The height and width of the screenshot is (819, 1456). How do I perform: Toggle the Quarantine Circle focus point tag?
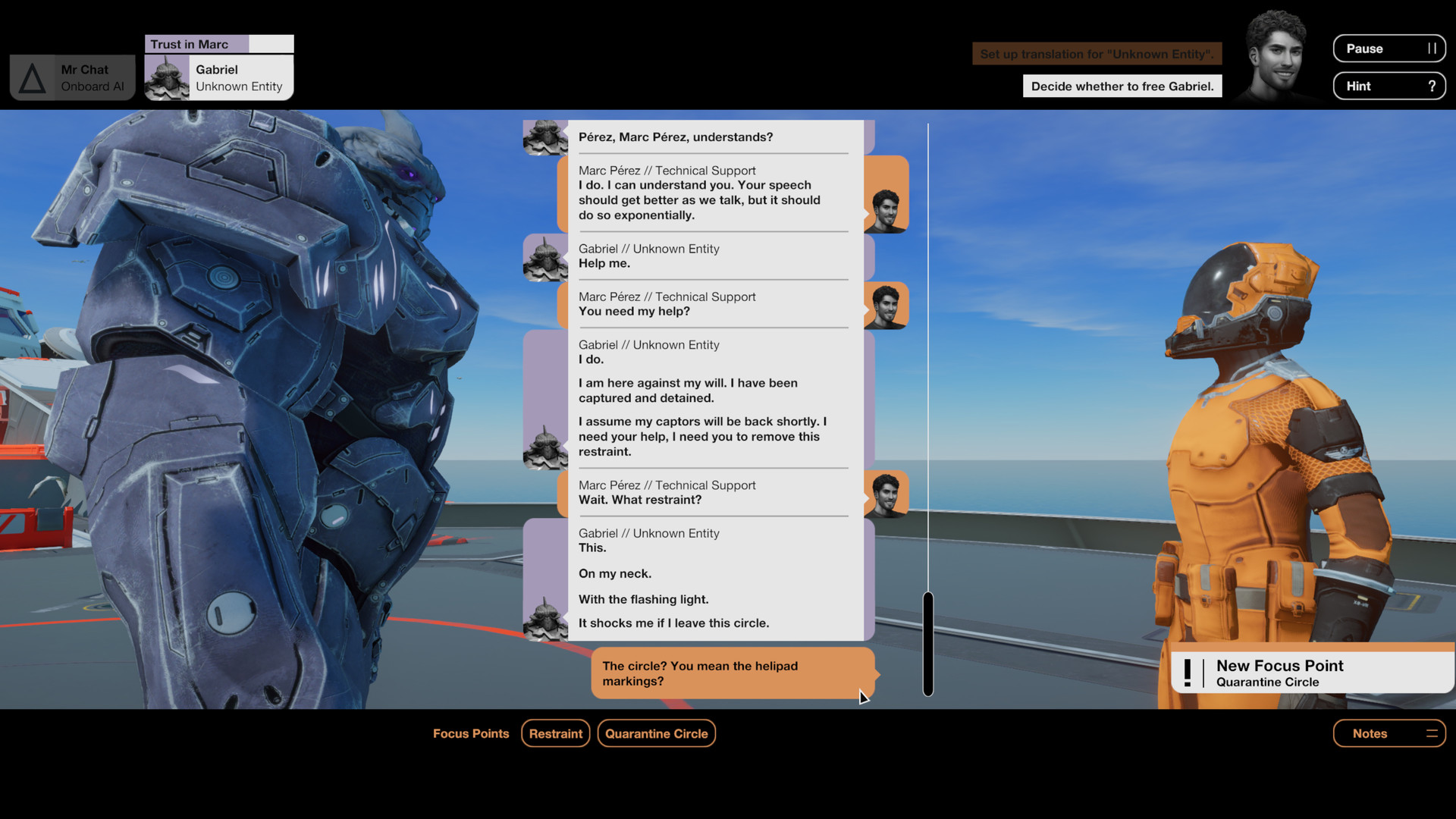pyautogui.click(x=655, y=733)
